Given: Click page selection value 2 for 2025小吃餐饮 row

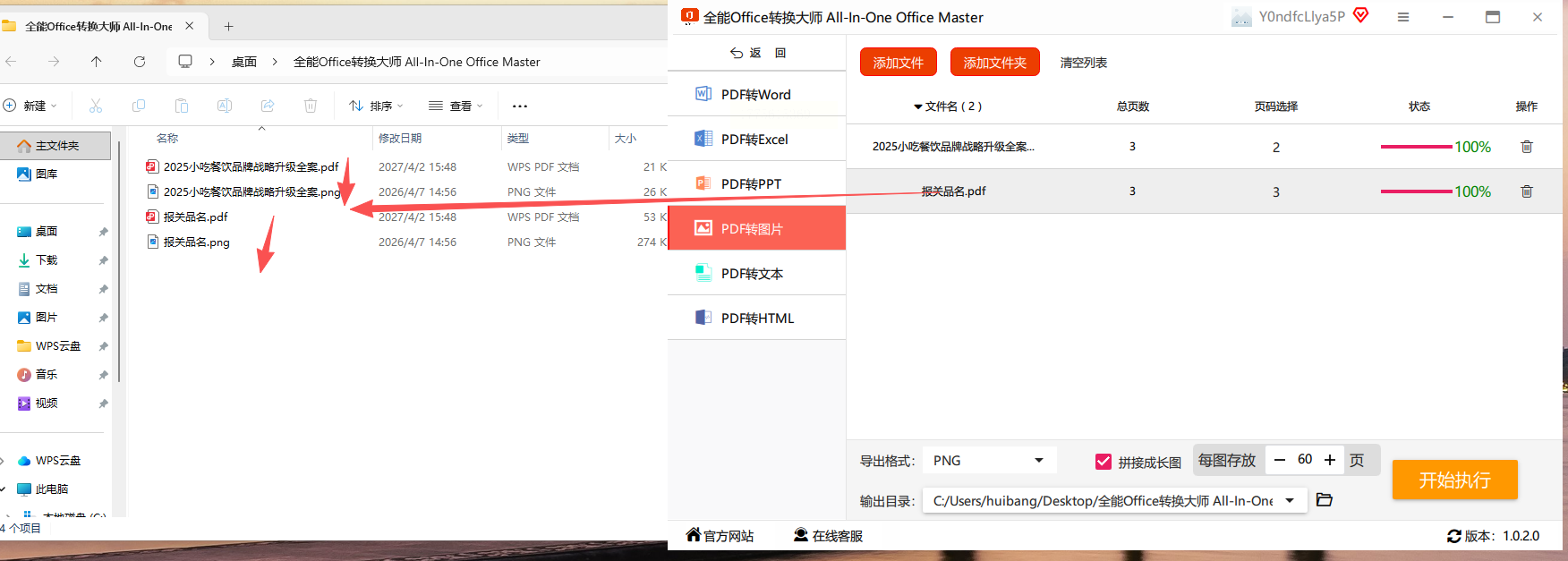Looking at the screenshot, I should (1275, 147).
